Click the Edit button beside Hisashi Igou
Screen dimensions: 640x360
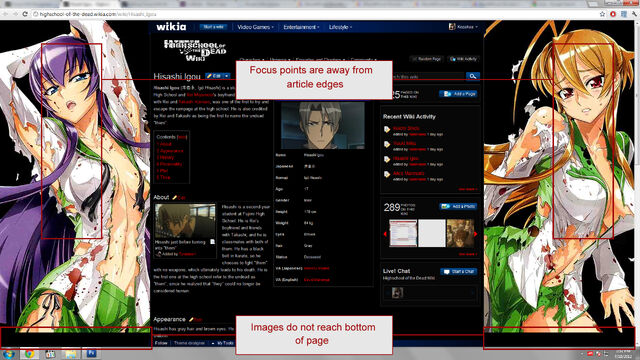[x=214, y=76]
